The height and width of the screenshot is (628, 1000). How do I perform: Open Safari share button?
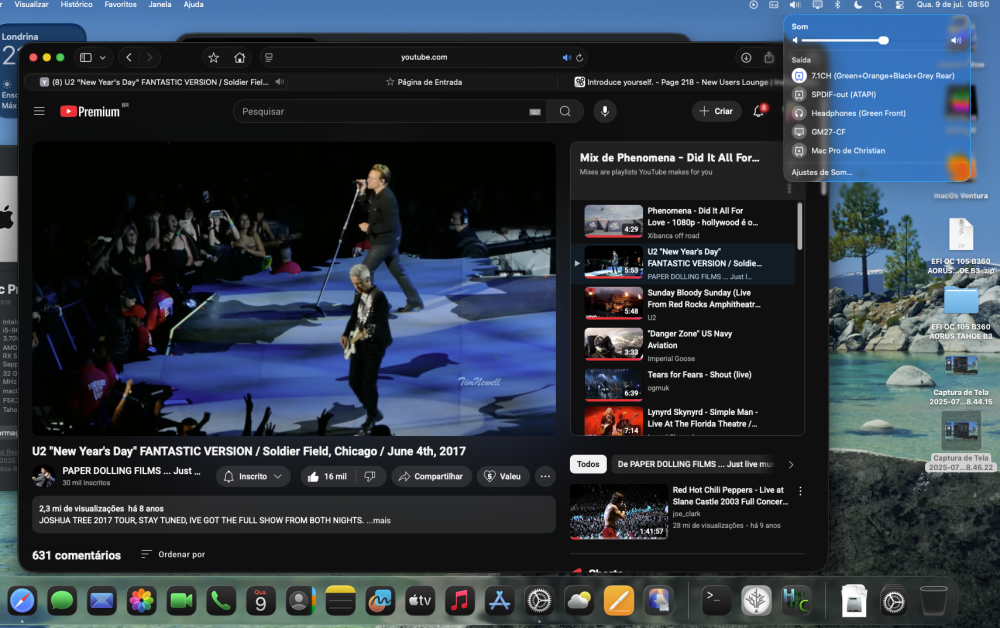click(769, 57)
